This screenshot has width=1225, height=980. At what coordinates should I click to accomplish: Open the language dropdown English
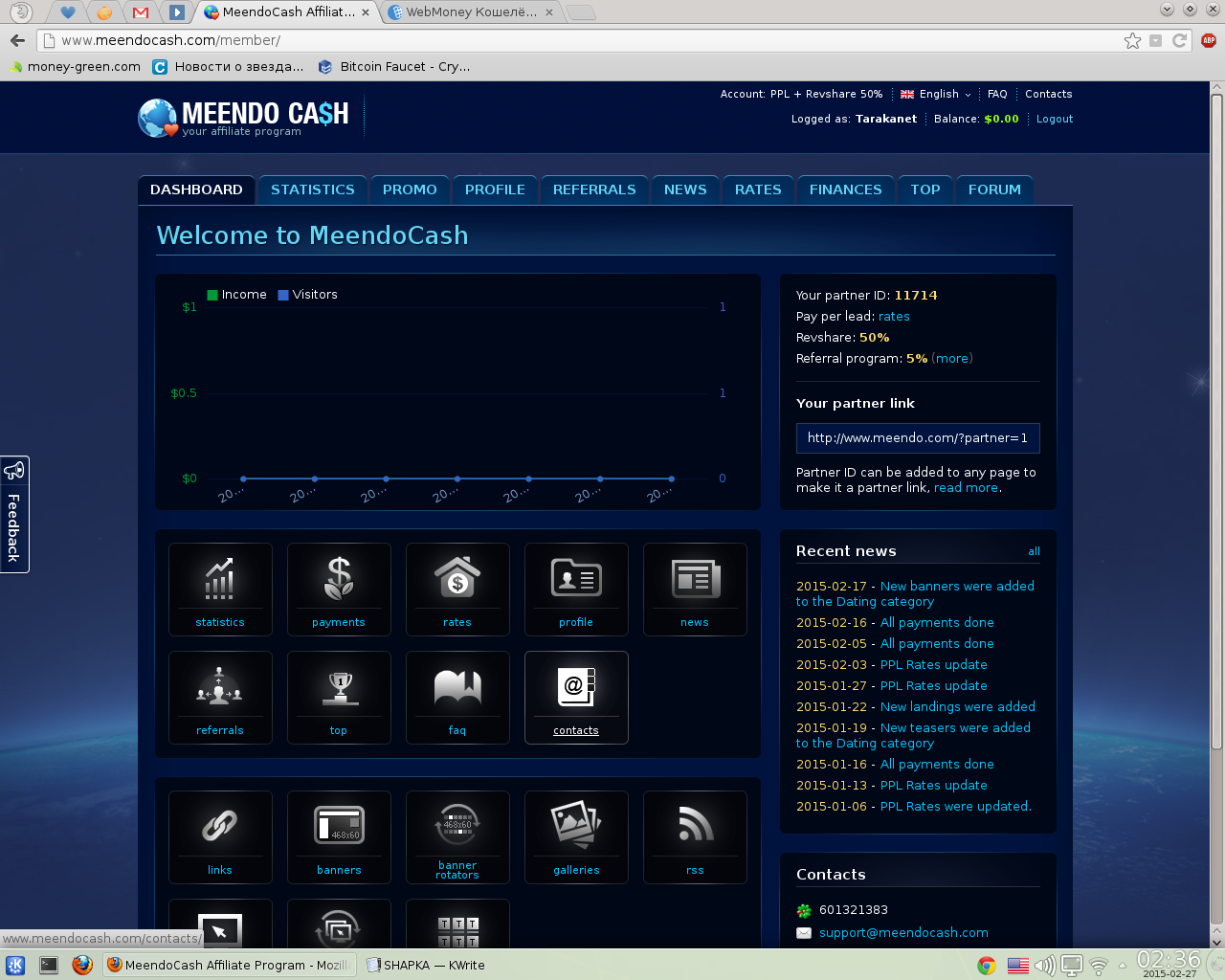(x=936, y=94)
